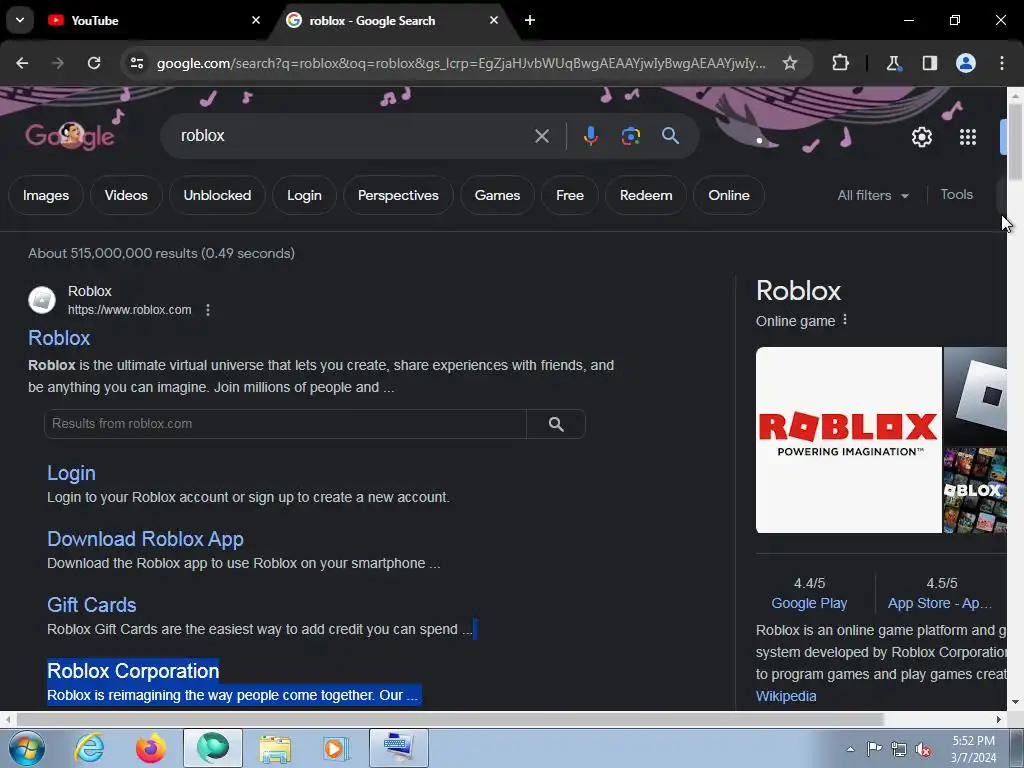Image resolution: width=1024 pixels, height=768 pixels.
Task: Open the Windows Start button
Action: [26, 748]
